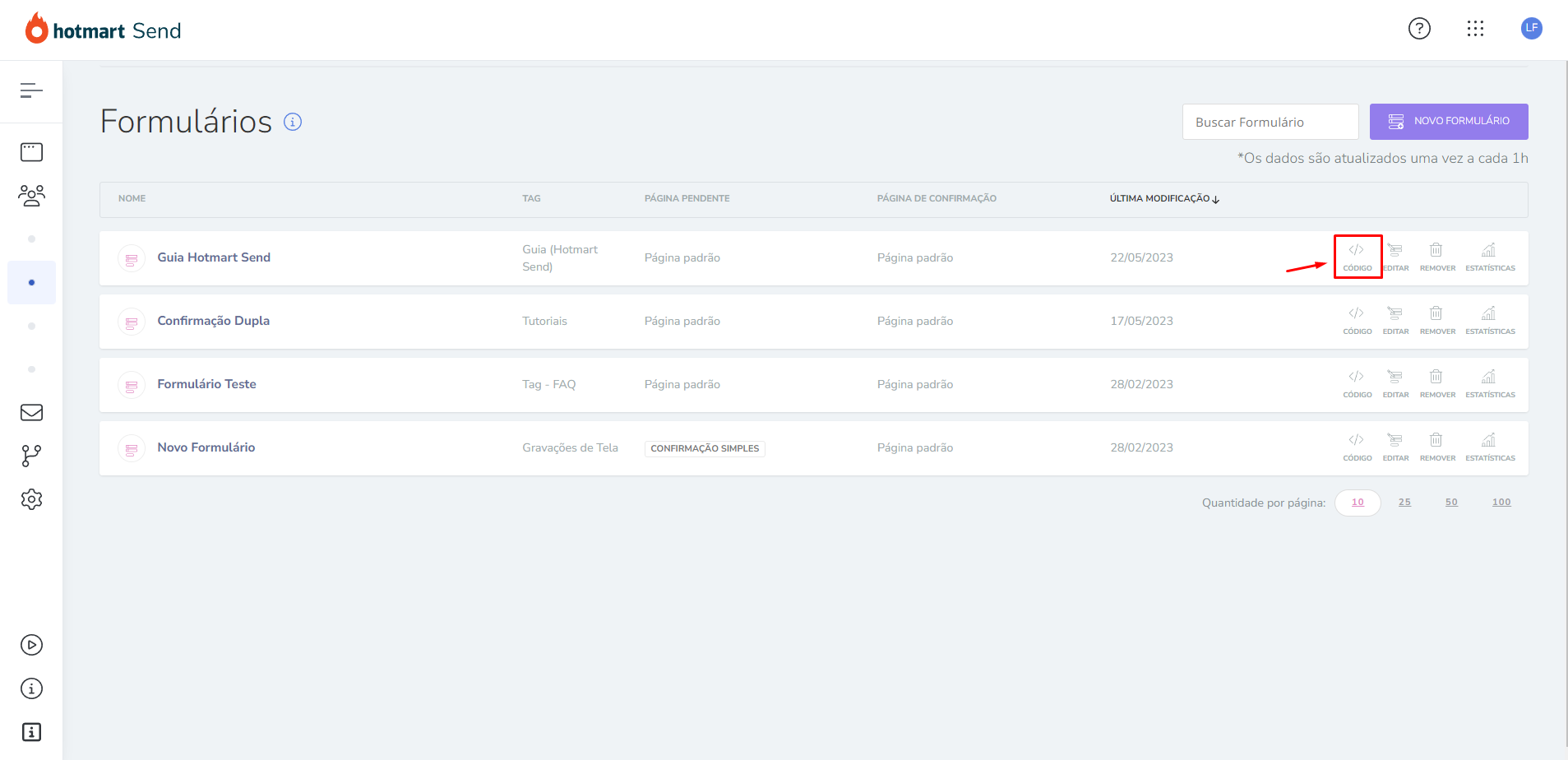Open the apps grid menu
The width and height of the screenshot is (1568, 760).
coord(1475,29)
